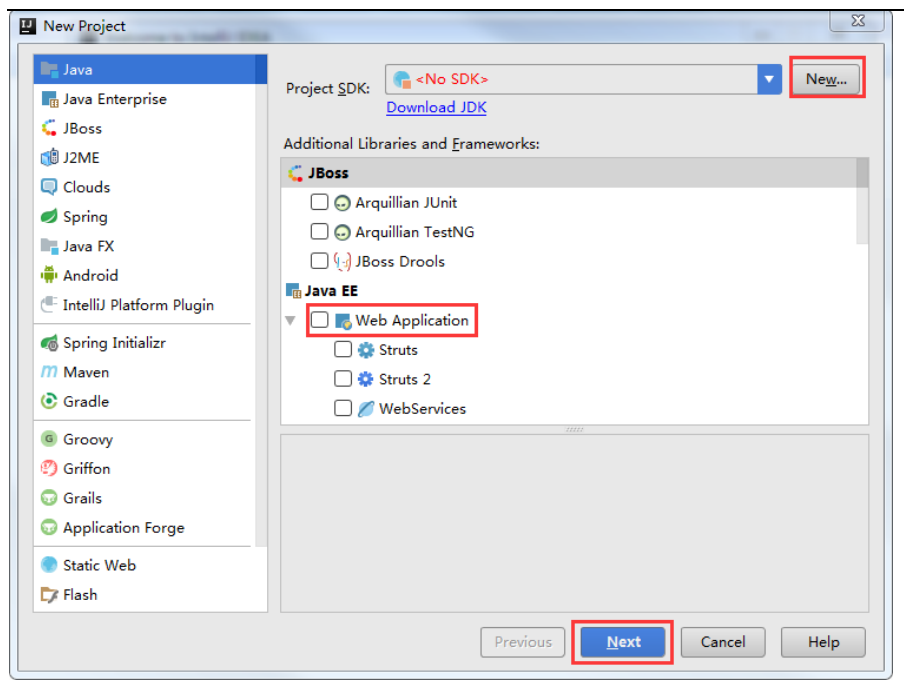Click the Gradle icon
Viewport: 904px width, 683px height.
tap(50, 401)
